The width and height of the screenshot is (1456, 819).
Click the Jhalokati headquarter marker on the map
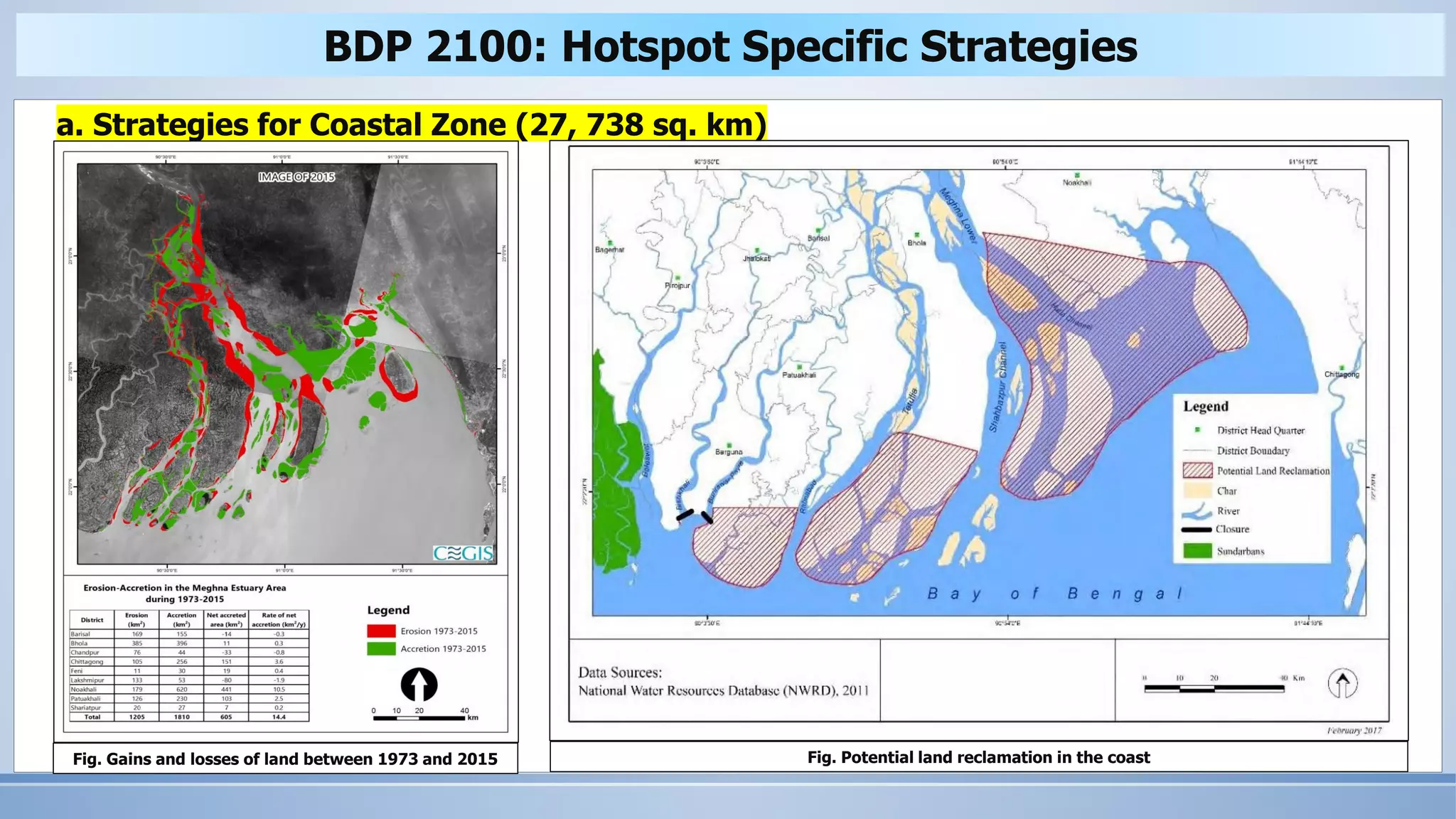point(757,251)
